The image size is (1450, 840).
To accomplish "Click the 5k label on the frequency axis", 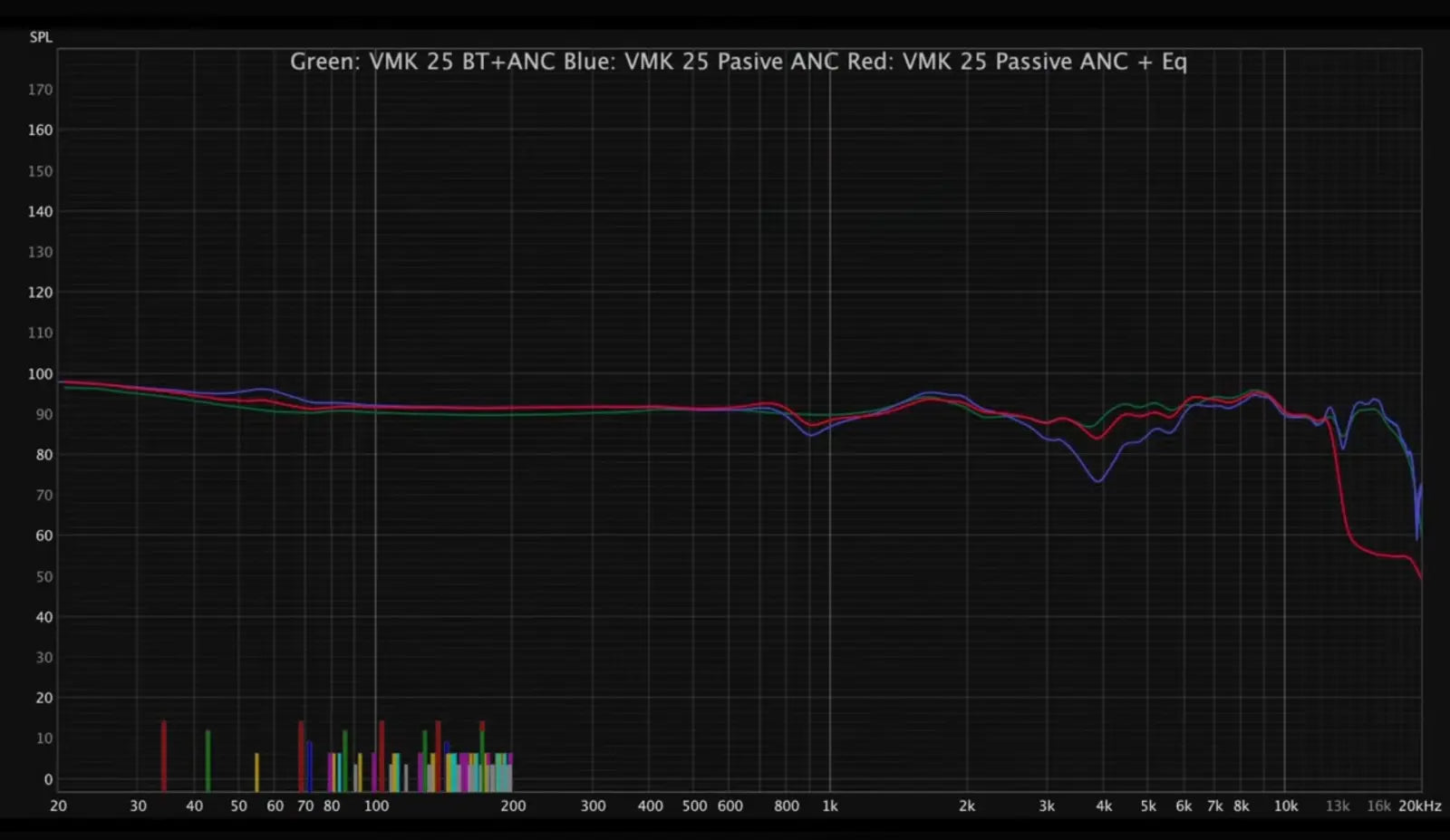I will [1148, 806].
